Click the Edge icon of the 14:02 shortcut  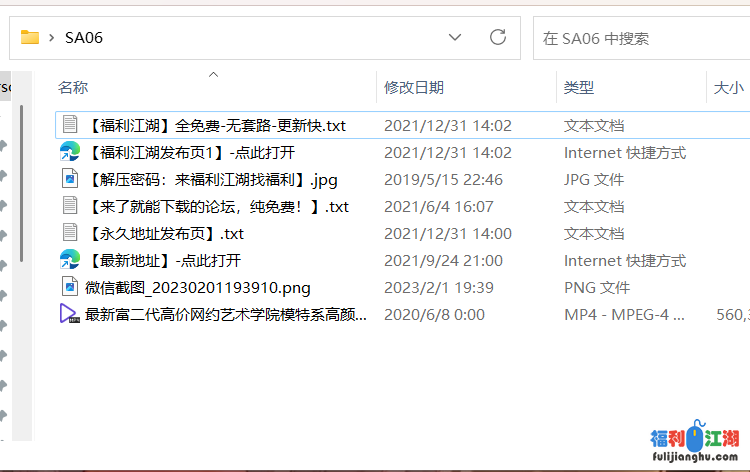point(70,152)
